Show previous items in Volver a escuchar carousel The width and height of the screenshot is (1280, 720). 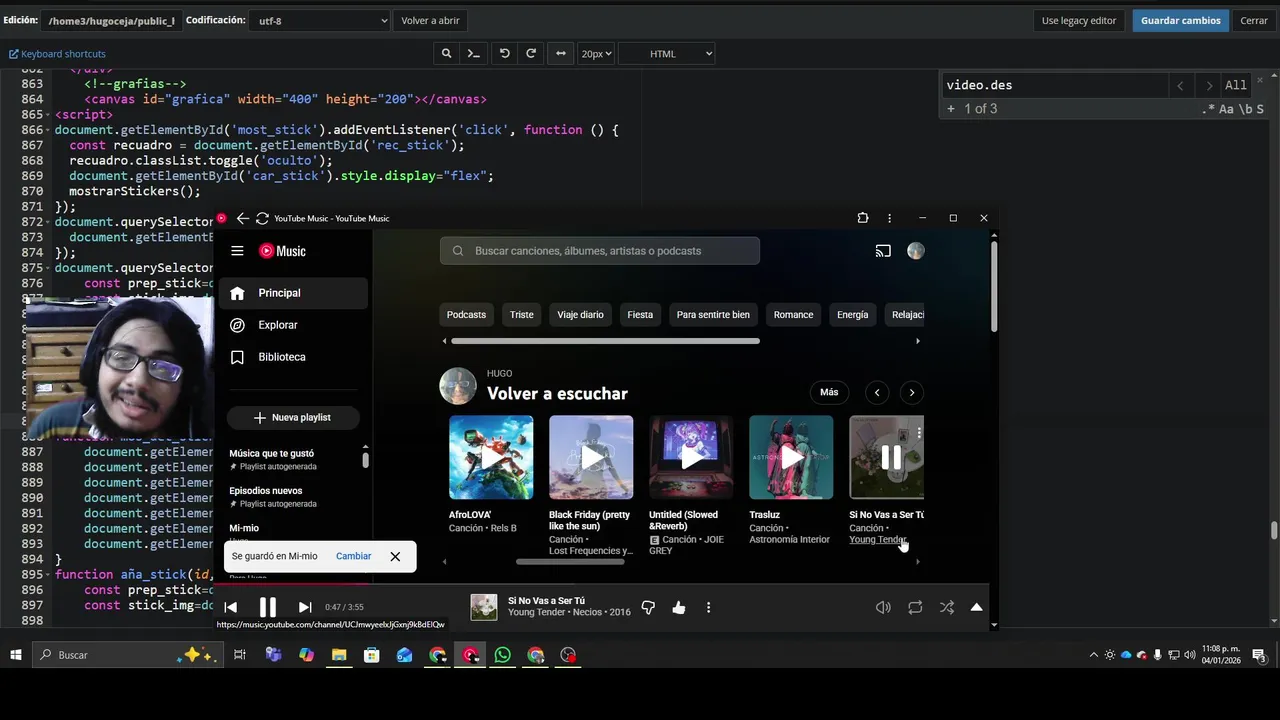coord(877,392)
